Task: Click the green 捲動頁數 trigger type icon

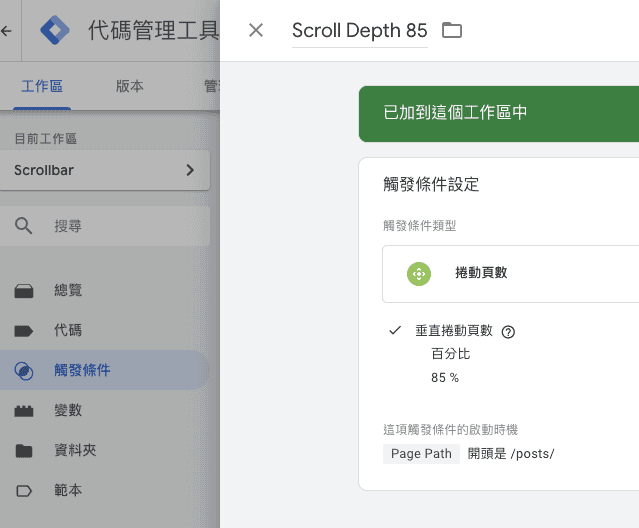Action: click(418, 273)
